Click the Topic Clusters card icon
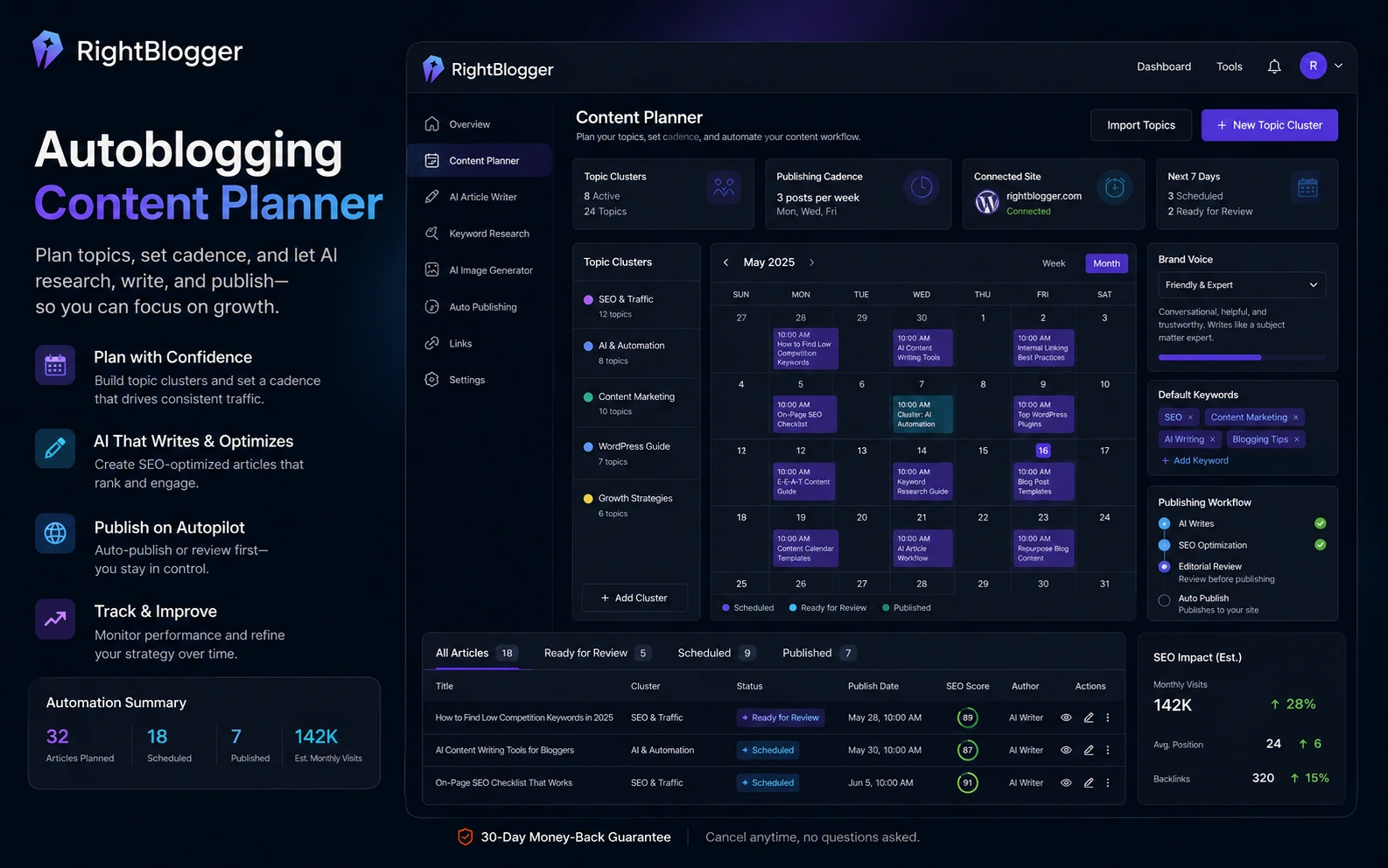This screenshot has width=1388, height=868. (724, 187)
